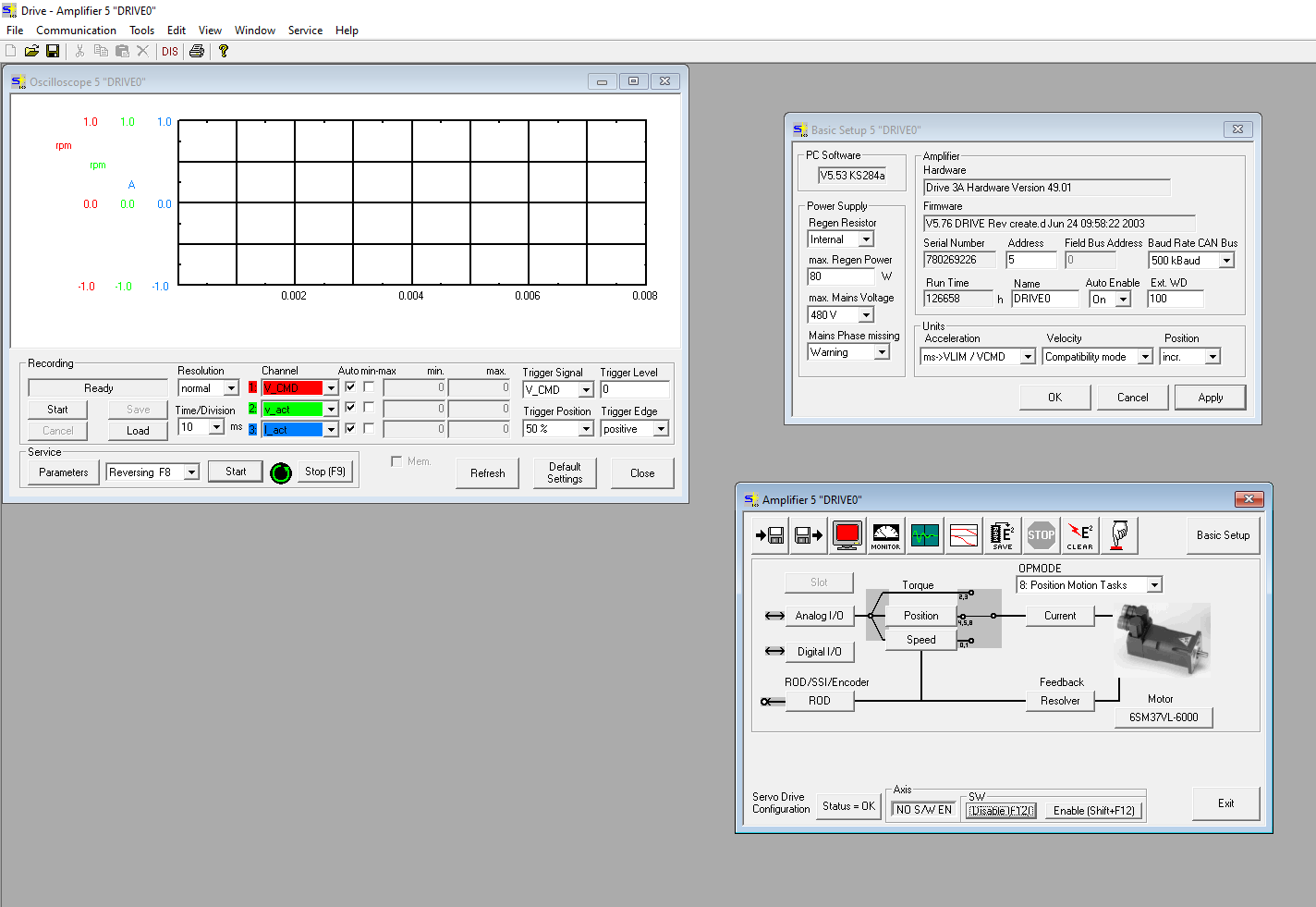Open the Trigger Edge dropdown
This screenshot has height=907, width=1316.
[660, 429]
